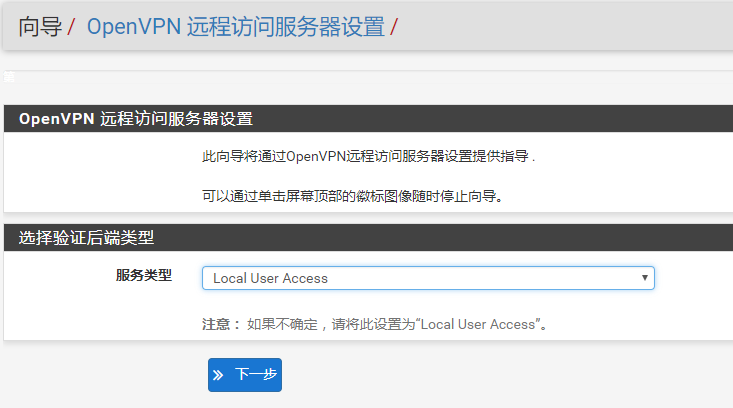Image resolution: width=733 pixels, height=408 pixels.
Task: Click the text 可以通过单击屏幕顶部的徽标图像随时停止向导
Action: pos(353,196)
